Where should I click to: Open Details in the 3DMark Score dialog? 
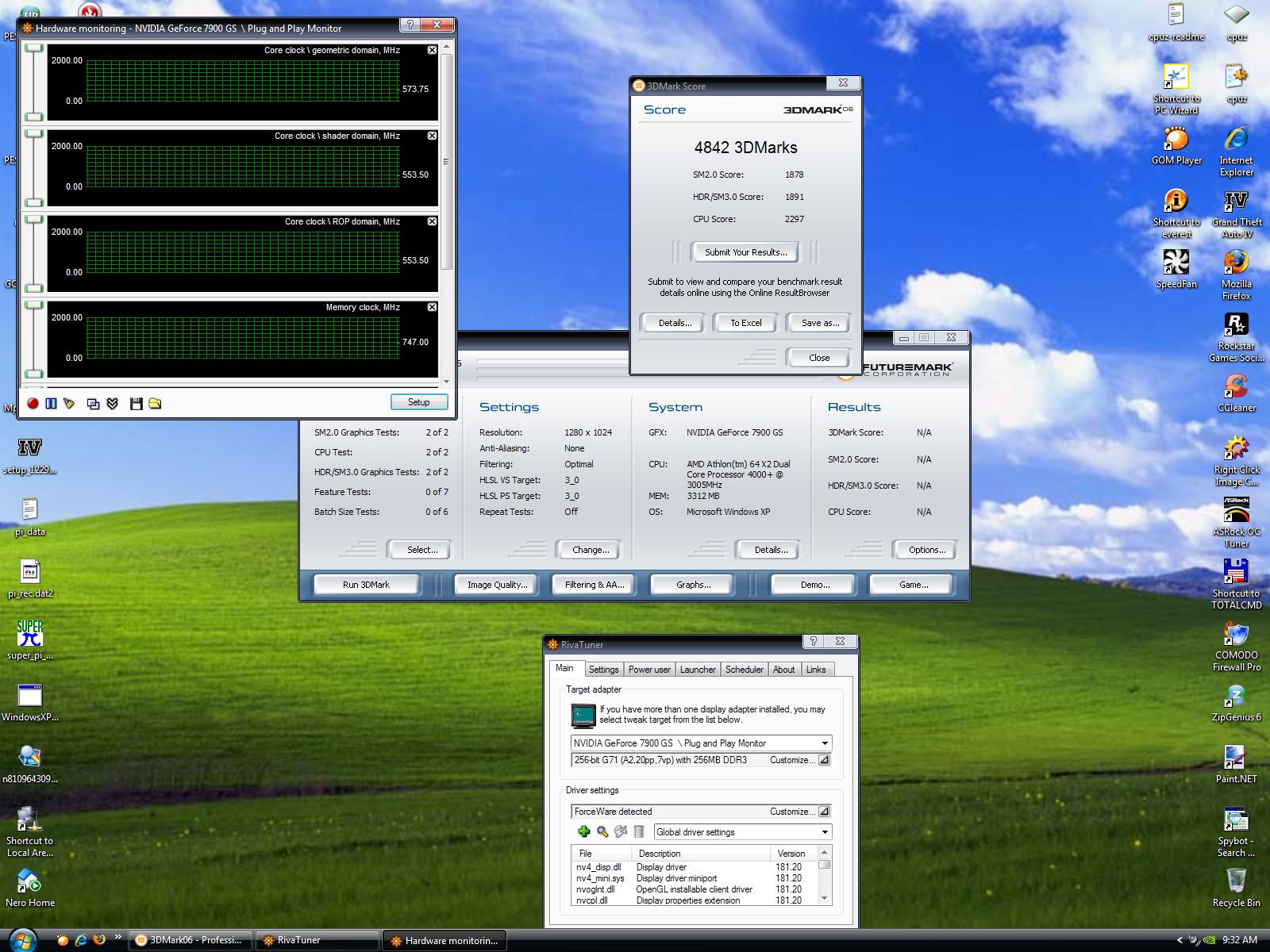click(675, 323)
